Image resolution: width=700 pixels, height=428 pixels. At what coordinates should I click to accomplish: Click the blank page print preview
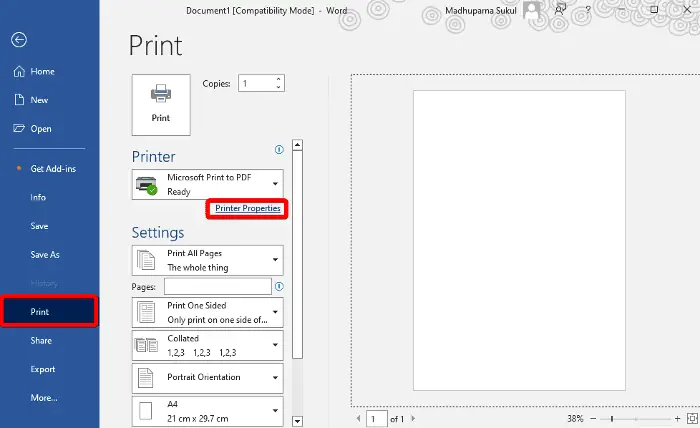point(519,241)
